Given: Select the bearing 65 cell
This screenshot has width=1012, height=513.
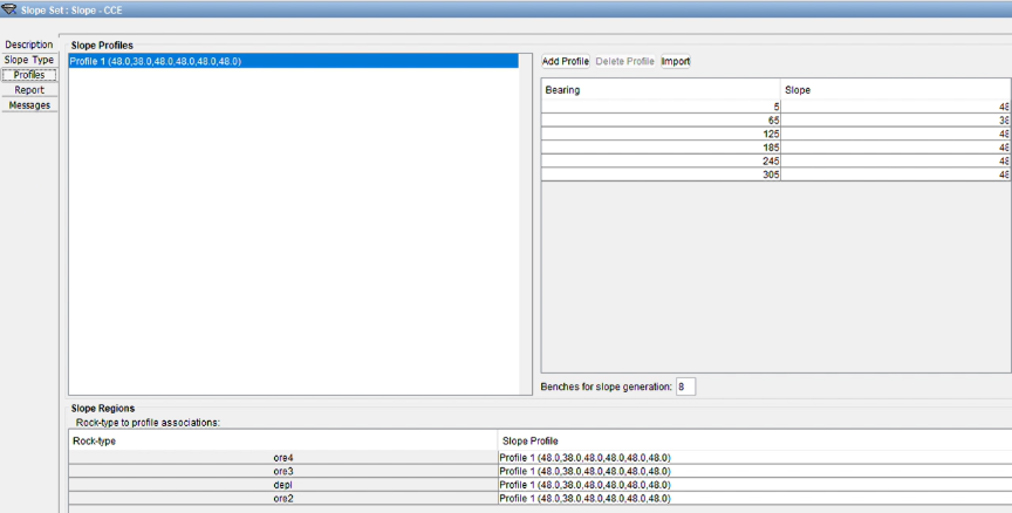Looking at the screenshot, I should (x=661, y=121).
